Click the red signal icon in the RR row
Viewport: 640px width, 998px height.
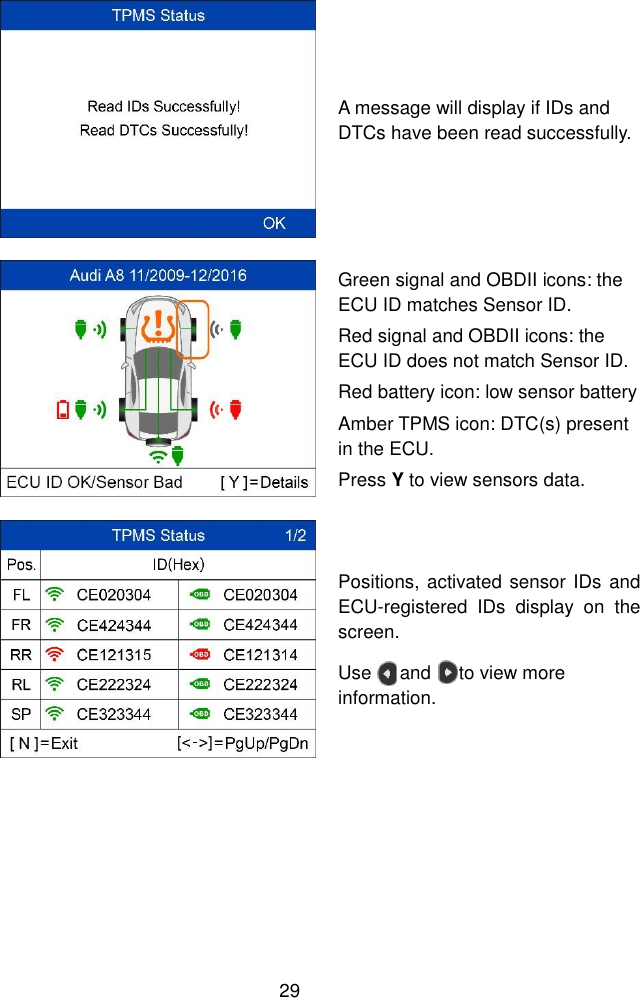click(x=55, y=652)
